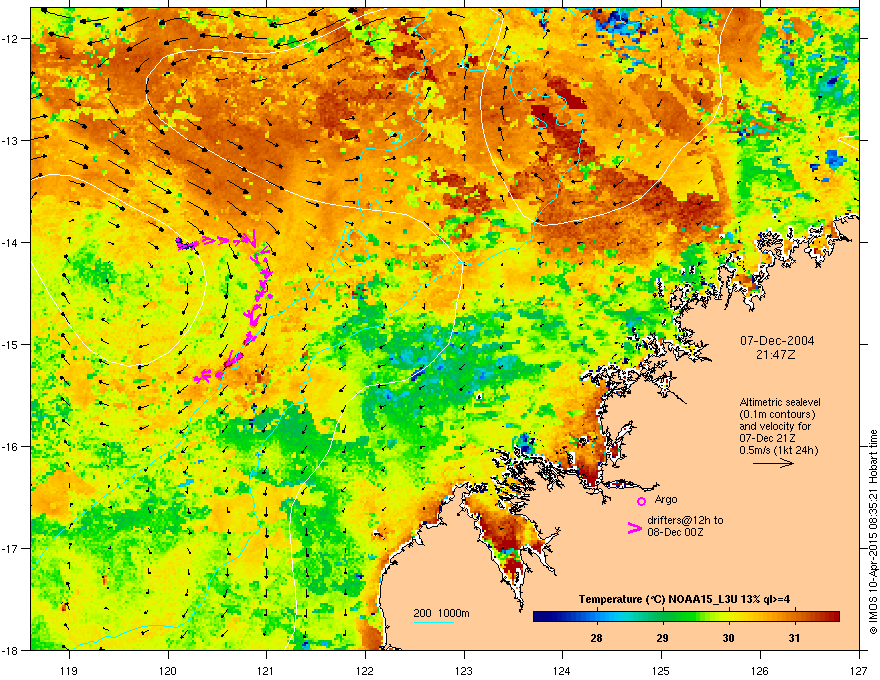Click the temperature color bar legend
880x680 pixels.
[686, 617]
